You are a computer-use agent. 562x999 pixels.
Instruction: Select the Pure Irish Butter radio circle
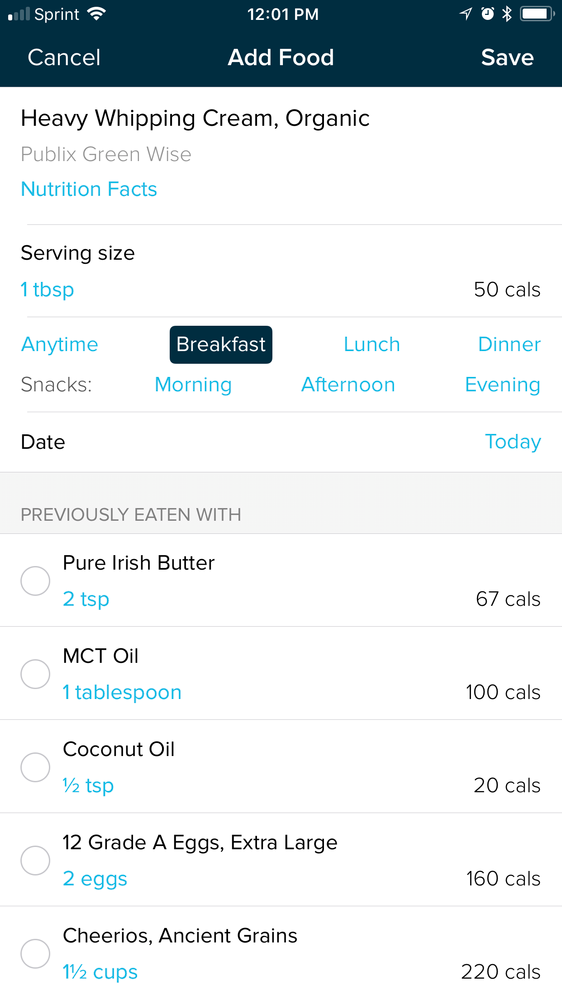pyautogui.click(x=35, y=580)
